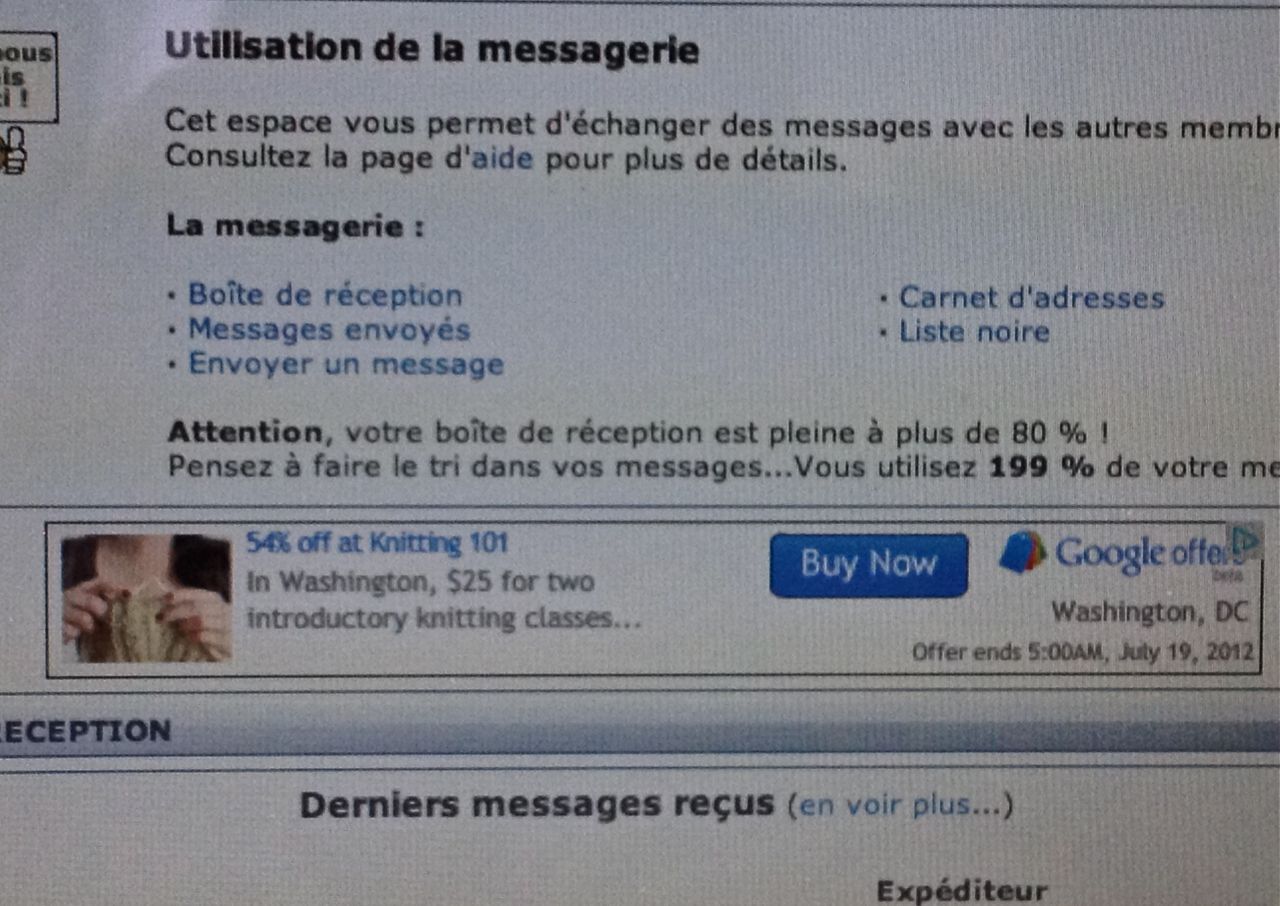
Task: View the Liste noire
Action: click(974, 332)
